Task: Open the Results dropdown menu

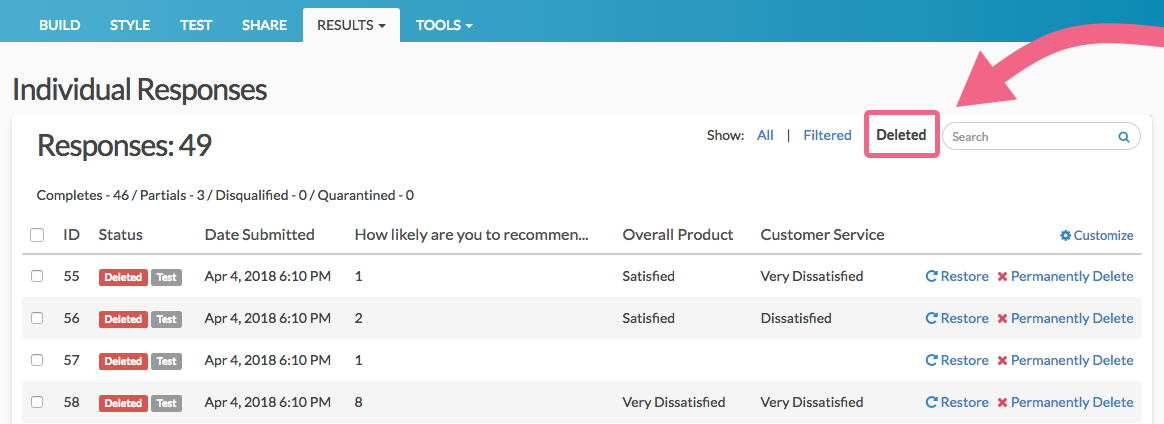Action: click(351, 25)
